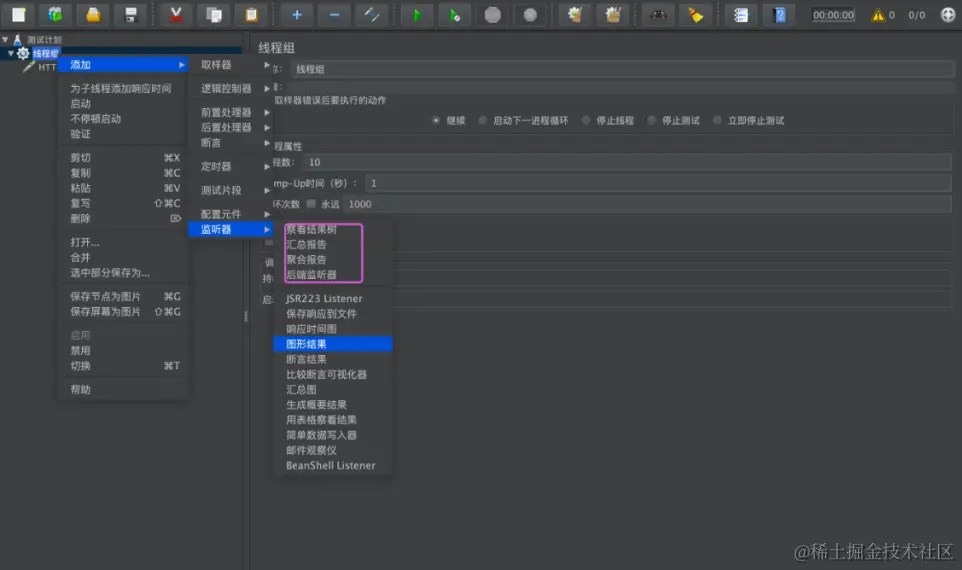Click 保存节点为图片 context menu entry

(x=123, y=296)
